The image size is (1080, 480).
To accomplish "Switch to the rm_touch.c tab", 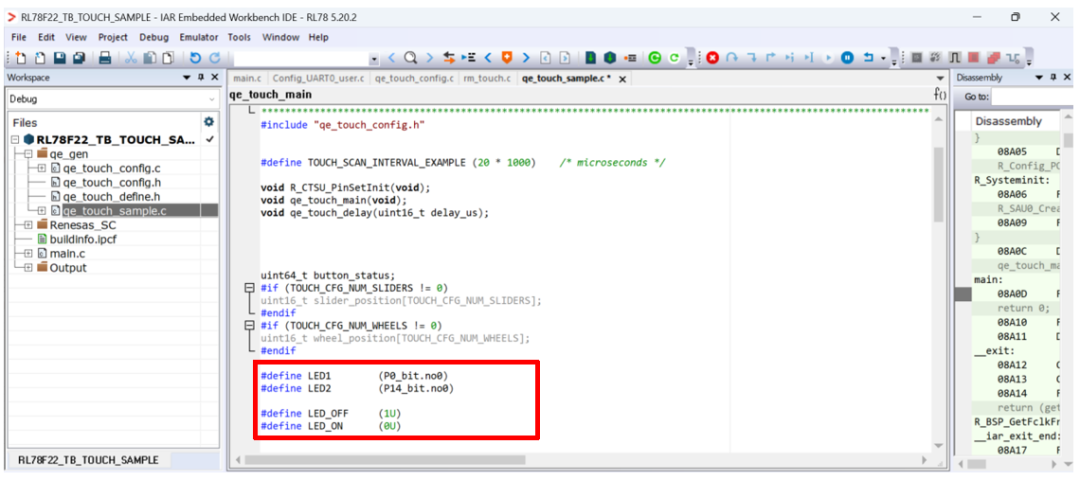I will coord(487,78).
